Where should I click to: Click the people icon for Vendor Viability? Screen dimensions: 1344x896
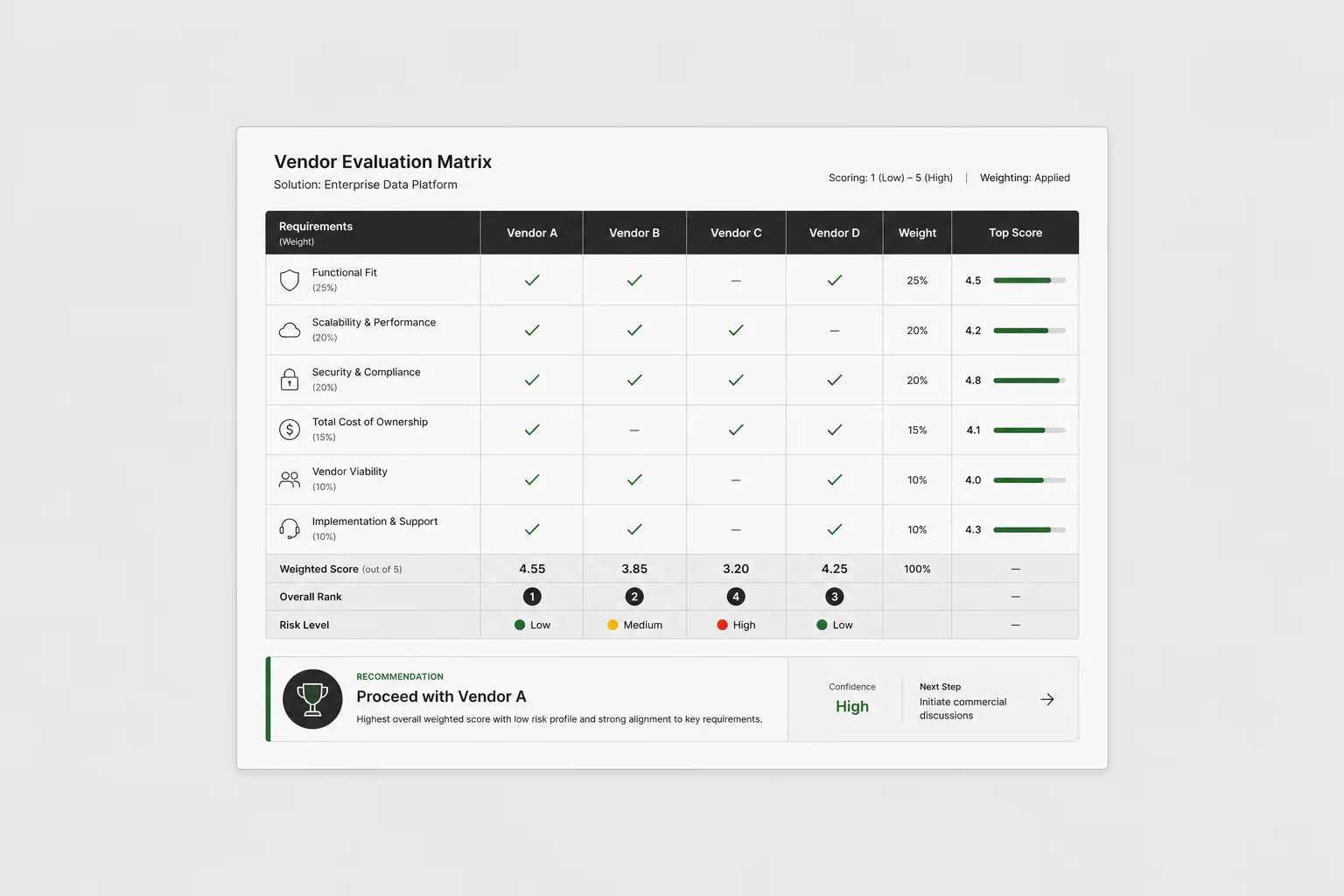pos(290,479)
